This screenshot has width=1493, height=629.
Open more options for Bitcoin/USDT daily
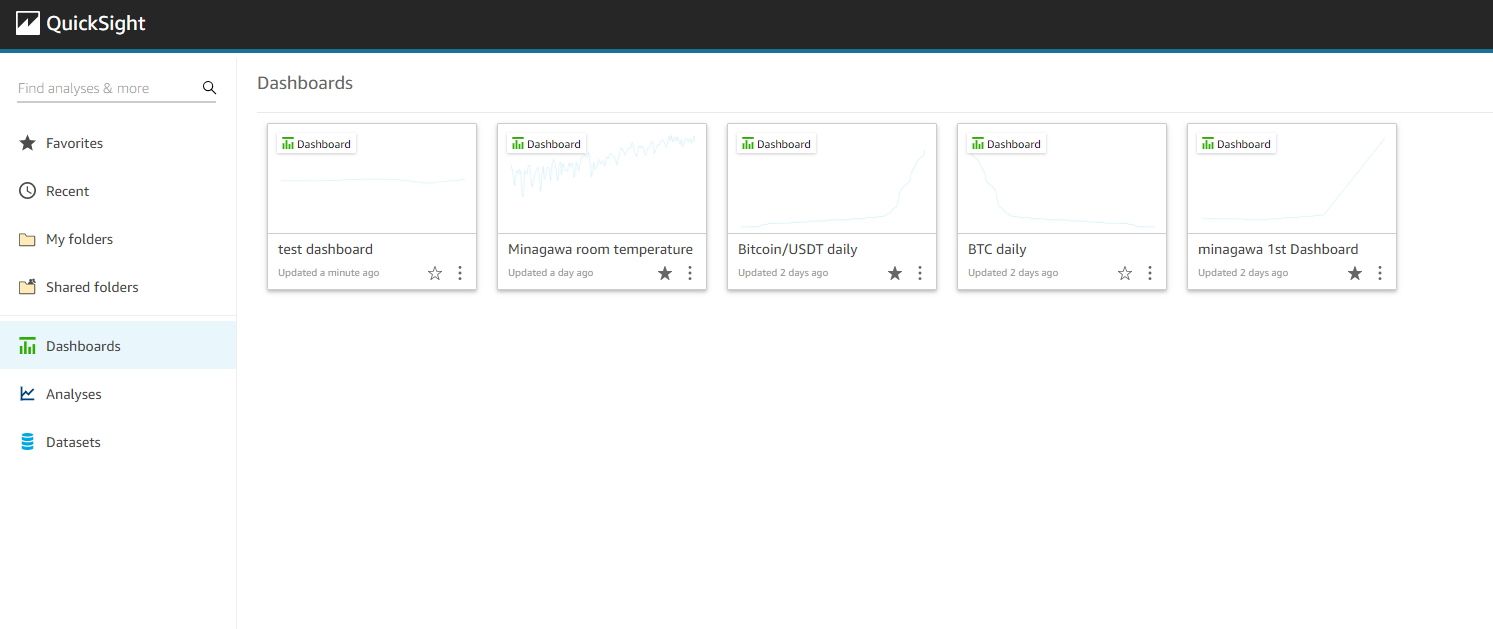[920, 273]
